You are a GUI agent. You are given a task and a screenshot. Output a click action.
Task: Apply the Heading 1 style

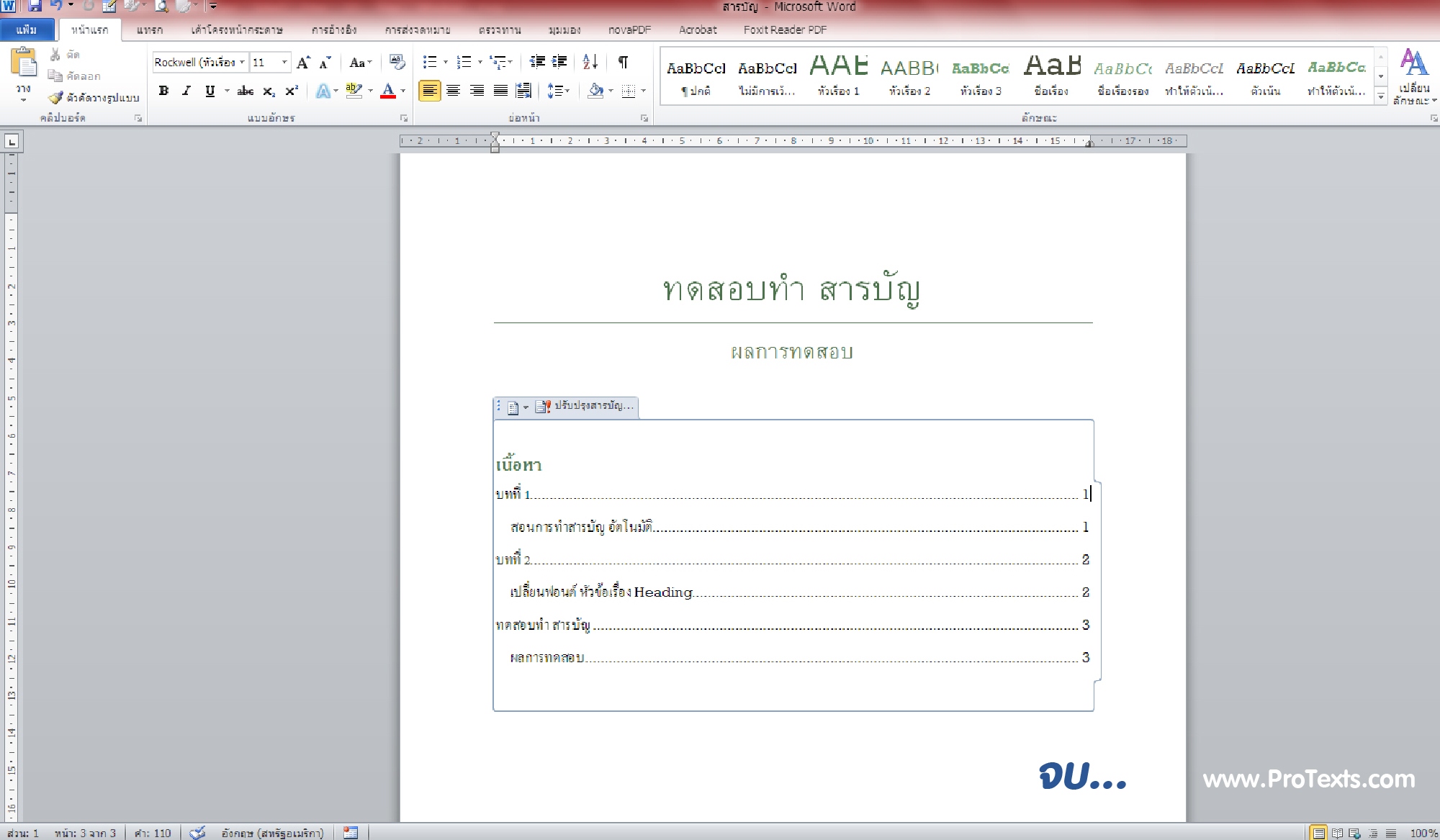click(838, 76)
